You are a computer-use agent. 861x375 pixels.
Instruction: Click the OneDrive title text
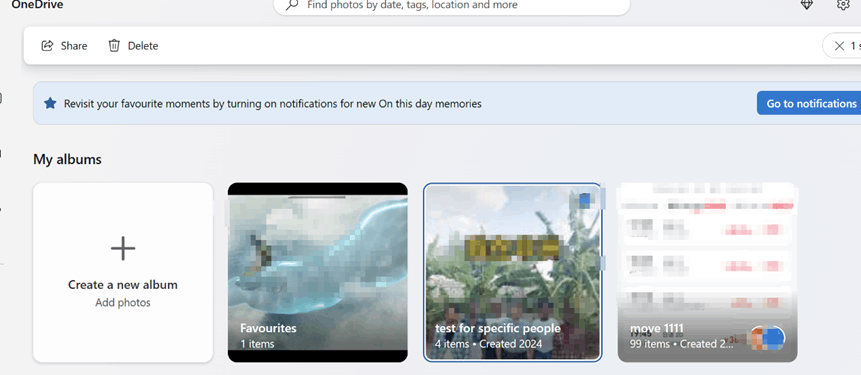click(37, 5)
